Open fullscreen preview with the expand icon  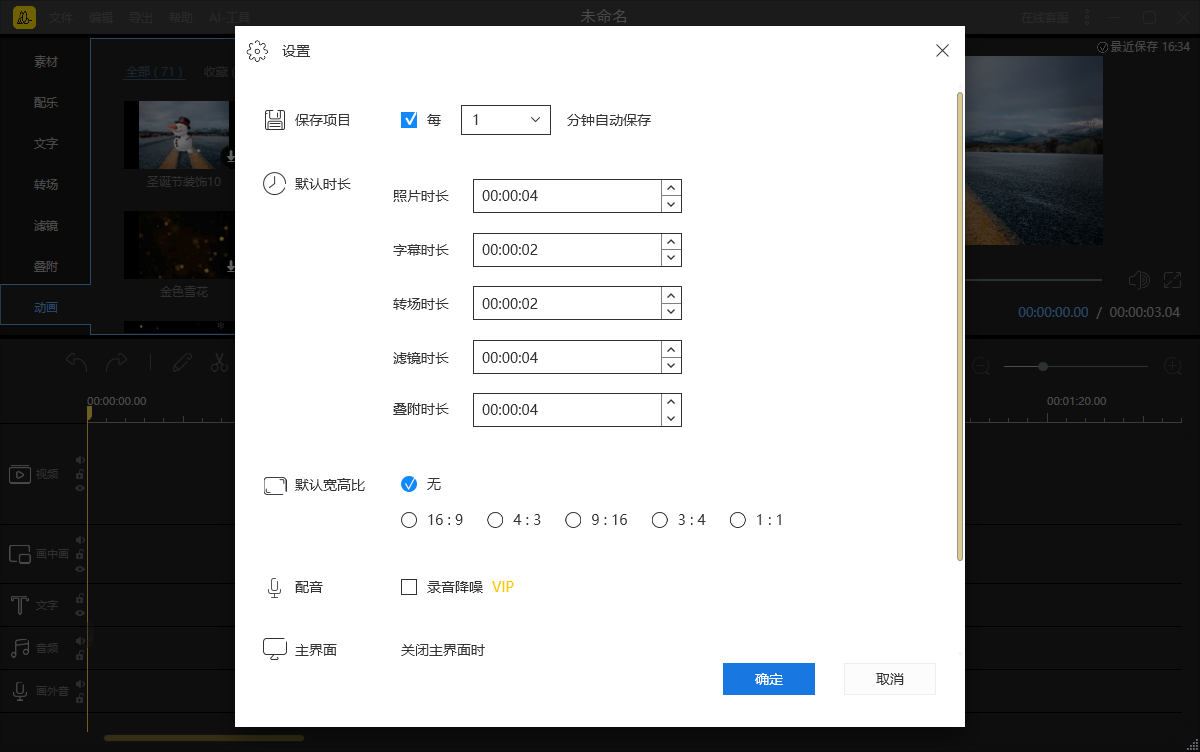pos(1172,280)
